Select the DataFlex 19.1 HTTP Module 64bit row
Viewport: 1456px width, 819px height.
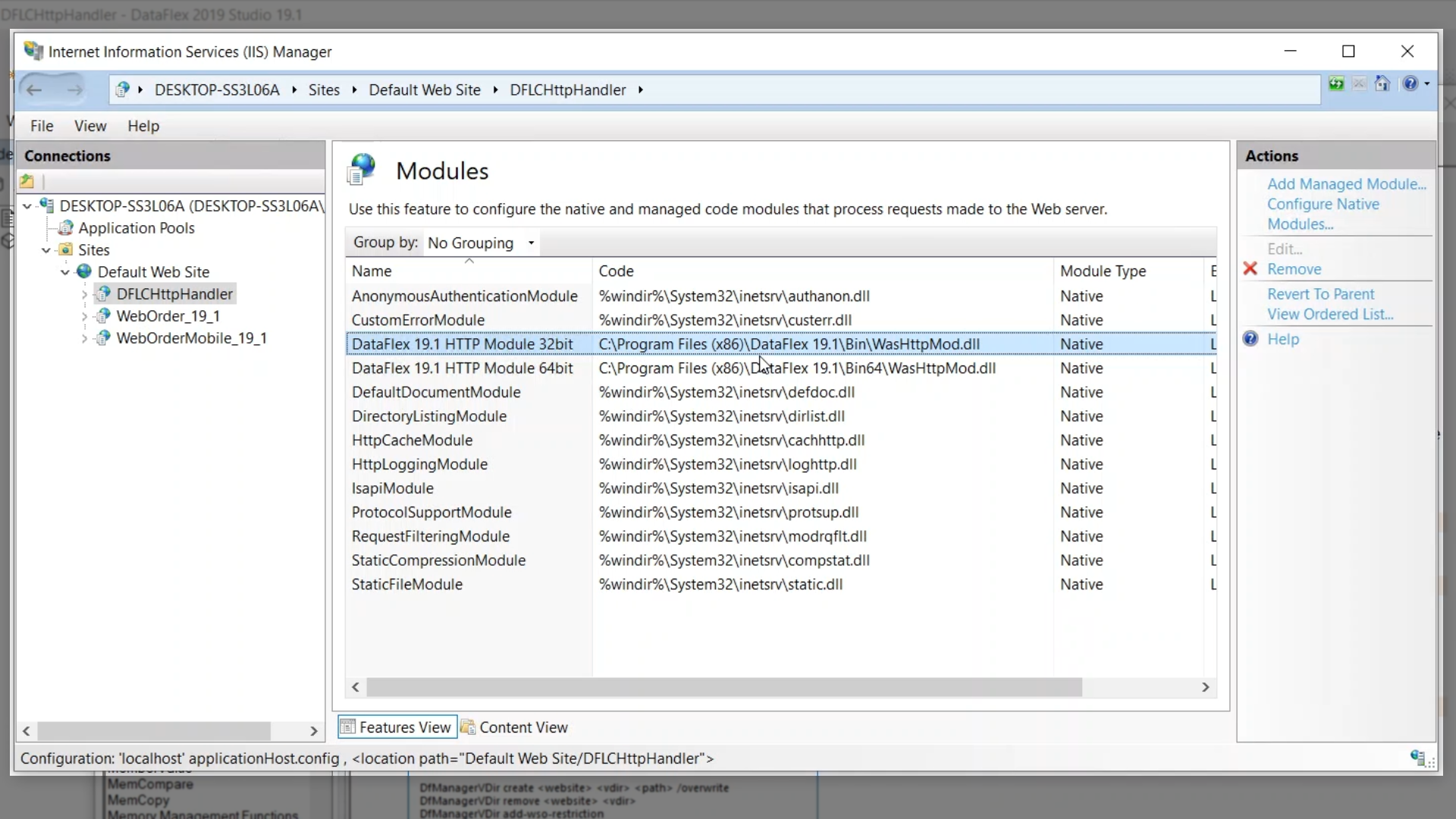tap(462, 369)
